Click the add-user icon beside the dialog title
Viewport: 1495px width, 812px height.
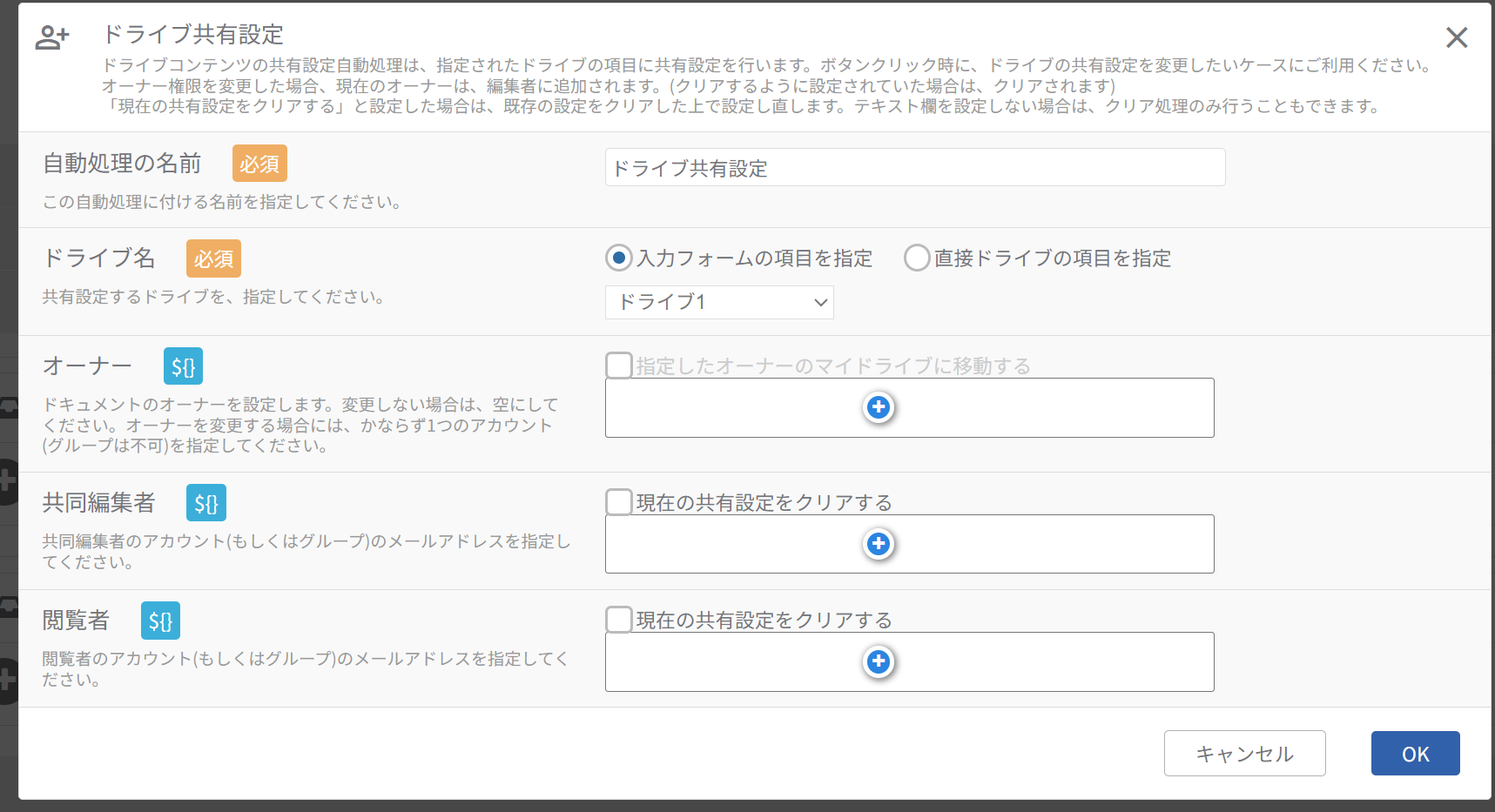point(52,37)
